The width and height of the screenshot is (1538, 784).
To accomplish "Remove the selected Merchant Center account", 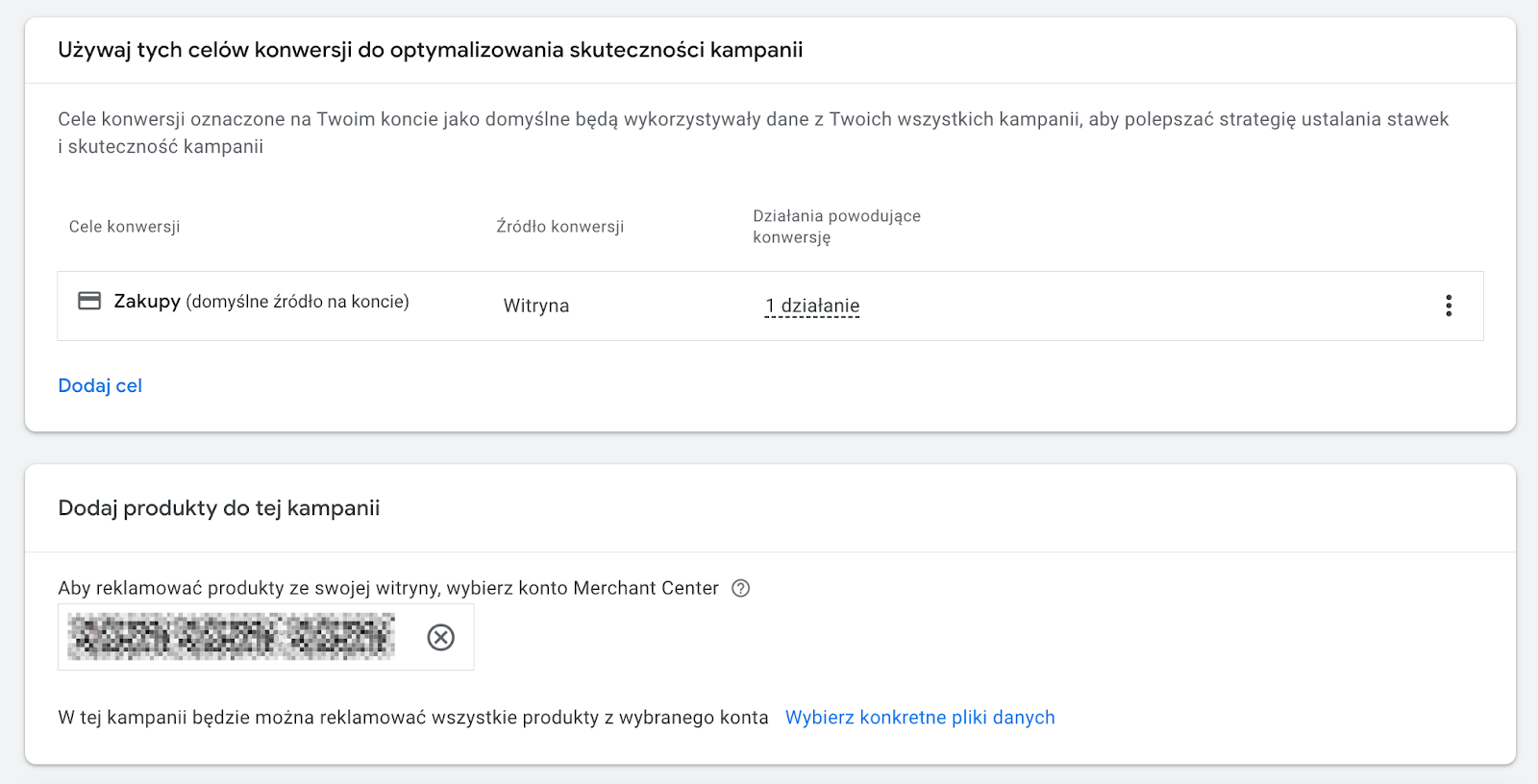I will pyautogui.click(x=441, y=637).
